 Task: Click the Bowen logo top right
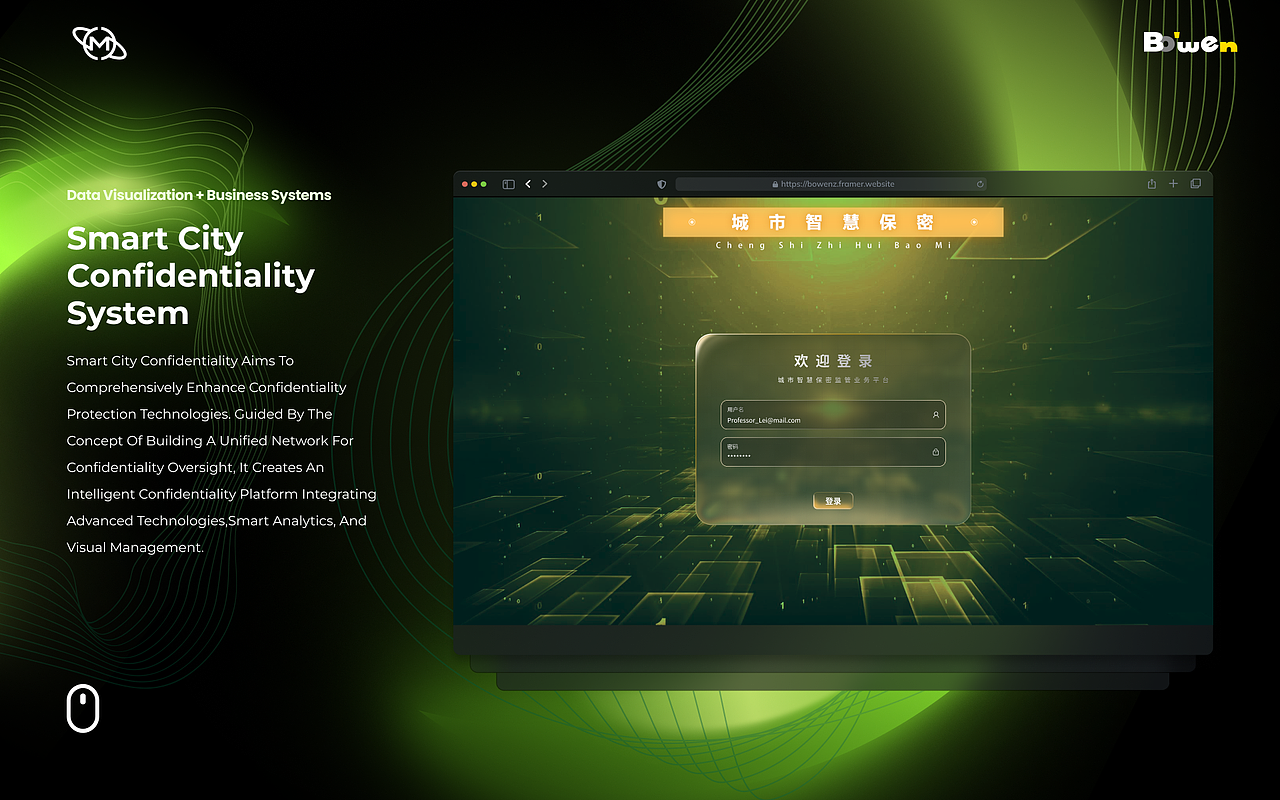pyautogui.click(x=1190, y=42)
